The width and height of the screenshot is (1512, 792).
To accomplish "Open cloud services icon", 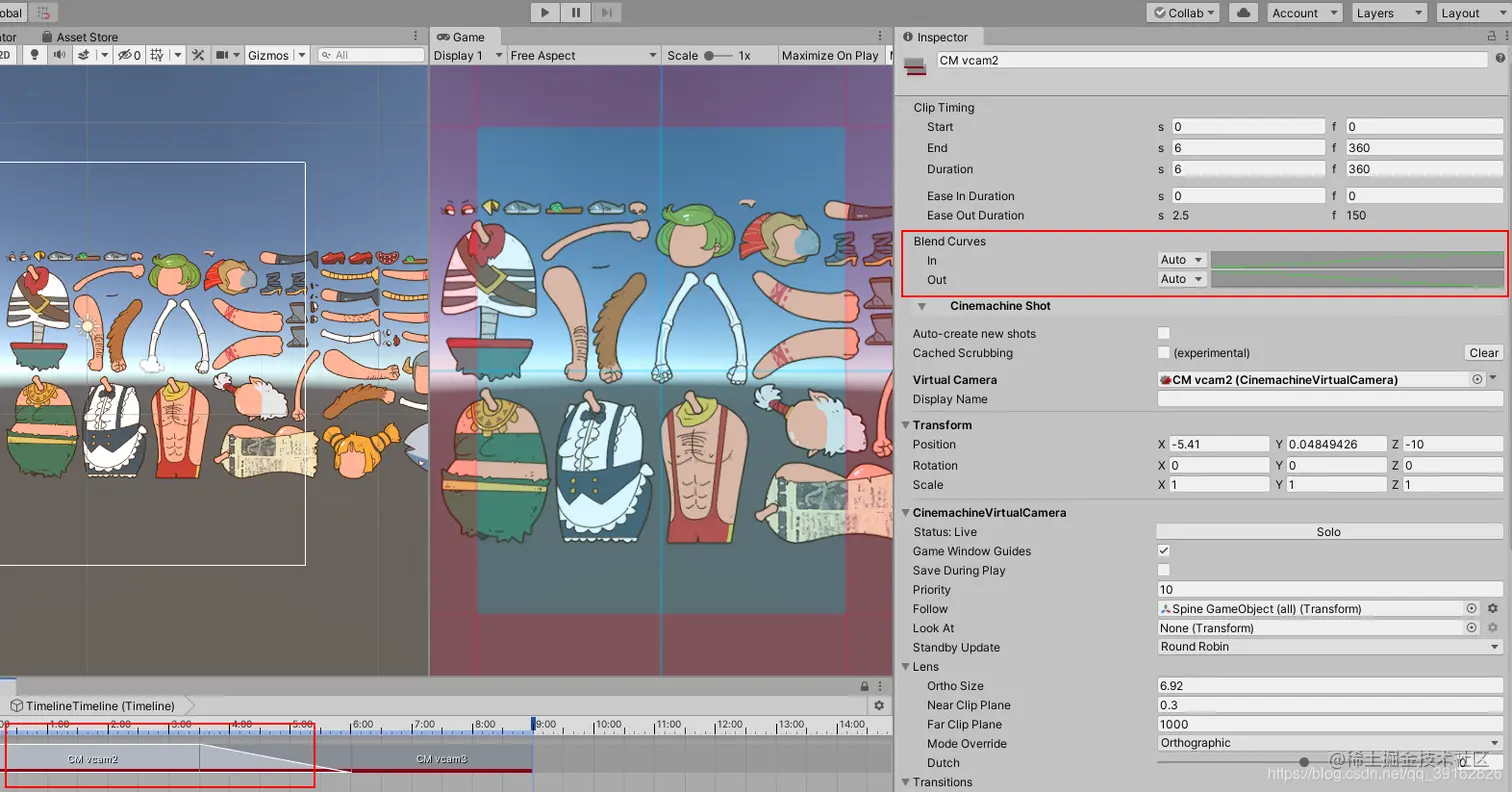I will coord(1243,13).
